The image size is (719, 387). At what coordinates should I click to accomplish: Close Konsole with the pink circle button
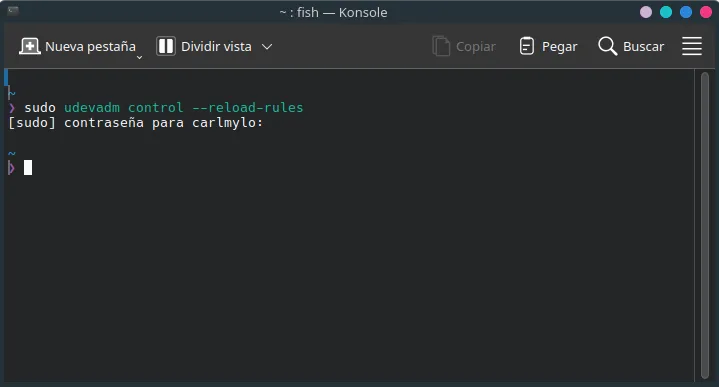pyautogui.click(x=706, y=12)
